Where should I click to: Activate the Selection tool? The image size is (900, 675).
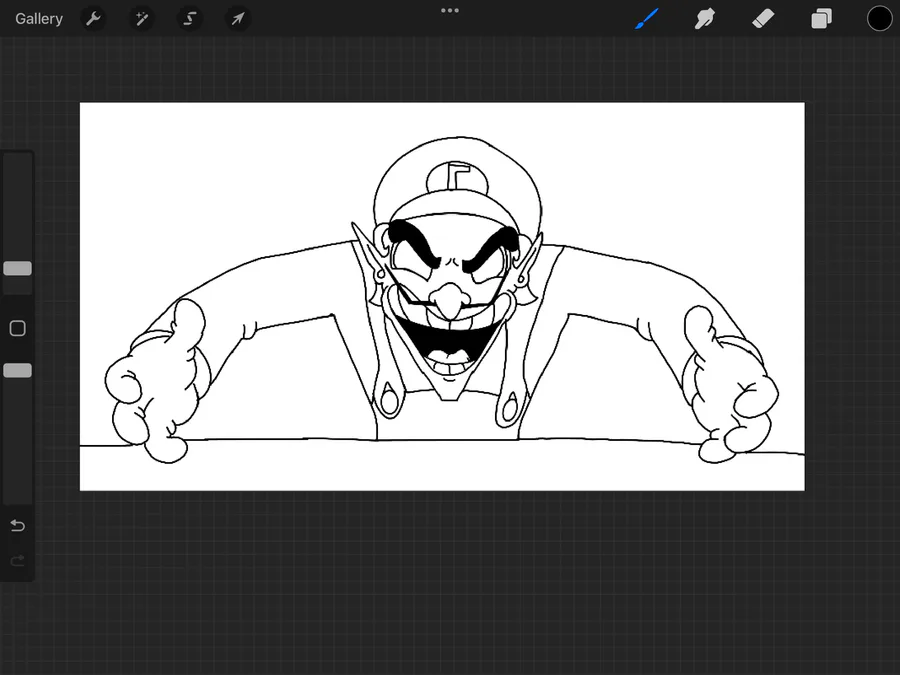tap(189, 19)
